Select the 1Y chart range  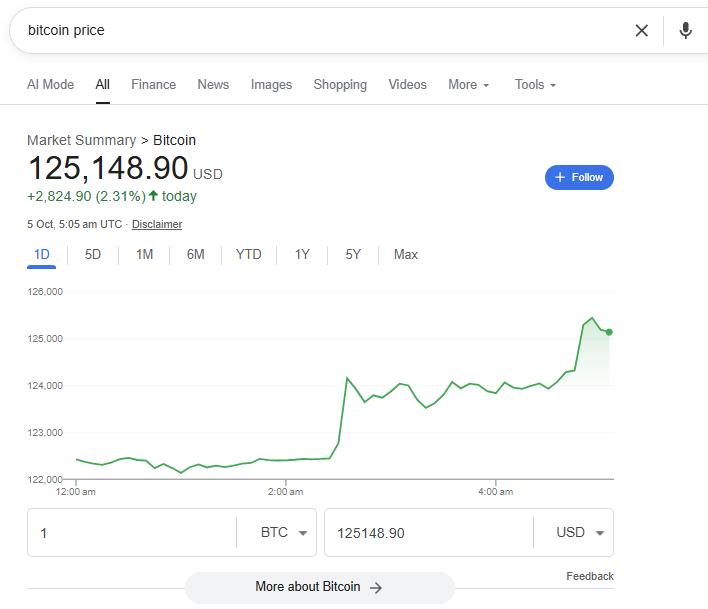pos(302,255)
